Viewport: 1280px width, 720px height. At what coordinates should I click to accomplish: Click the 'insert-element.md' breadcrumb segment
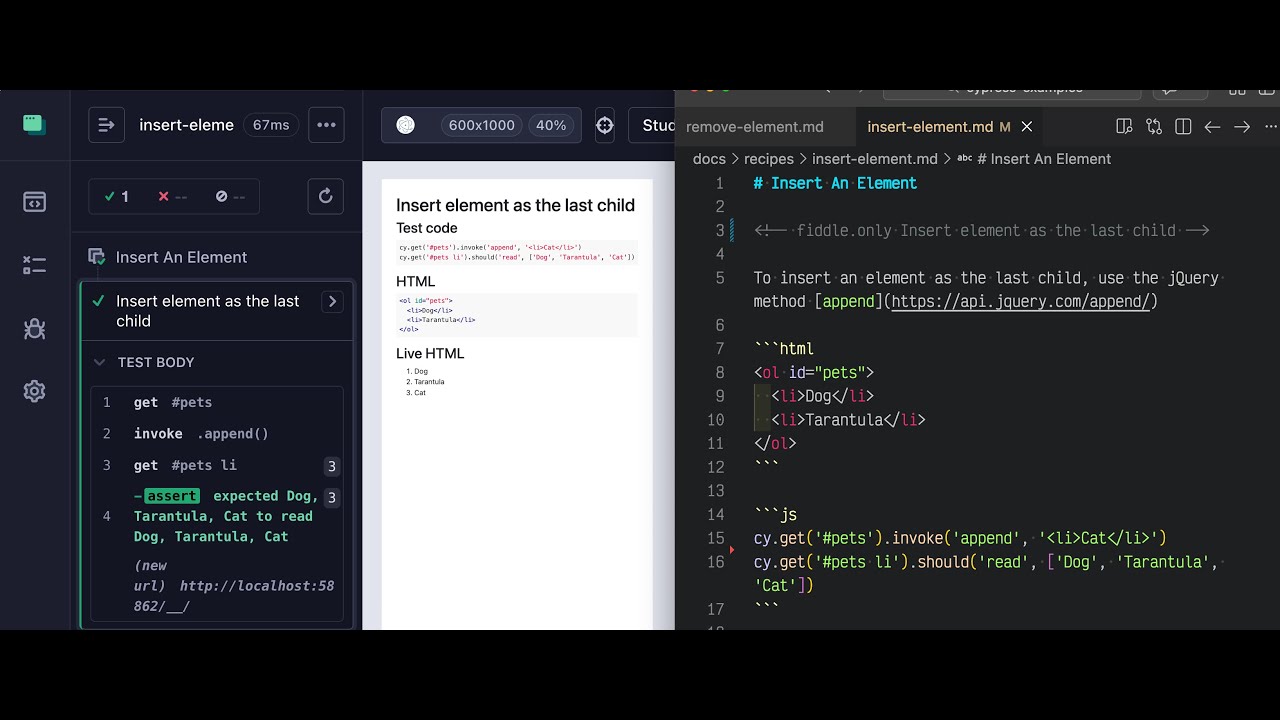click(x=875, y=159)
